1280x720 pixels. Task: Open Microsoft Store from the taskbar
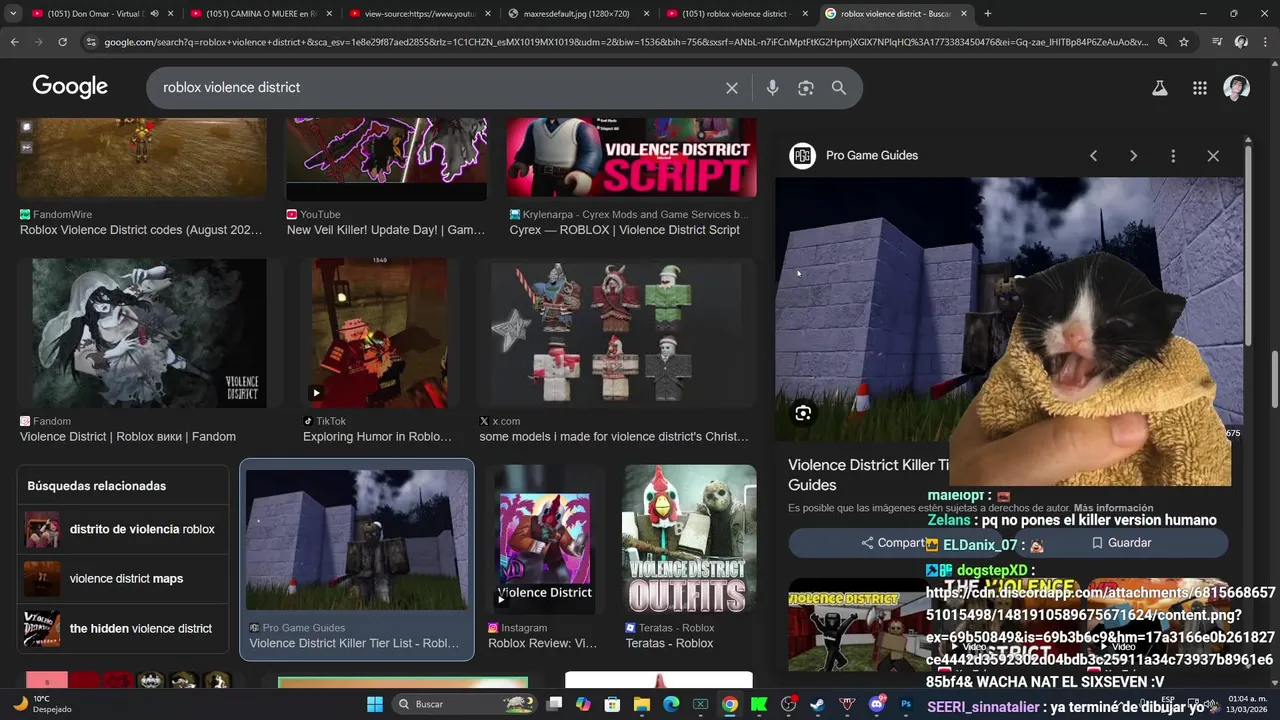tap(612, 704)
